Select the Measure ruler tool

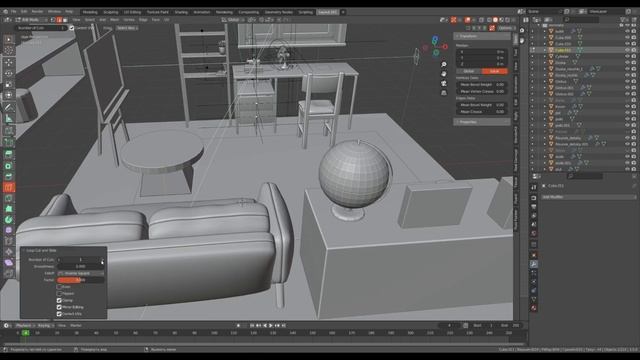9,118
